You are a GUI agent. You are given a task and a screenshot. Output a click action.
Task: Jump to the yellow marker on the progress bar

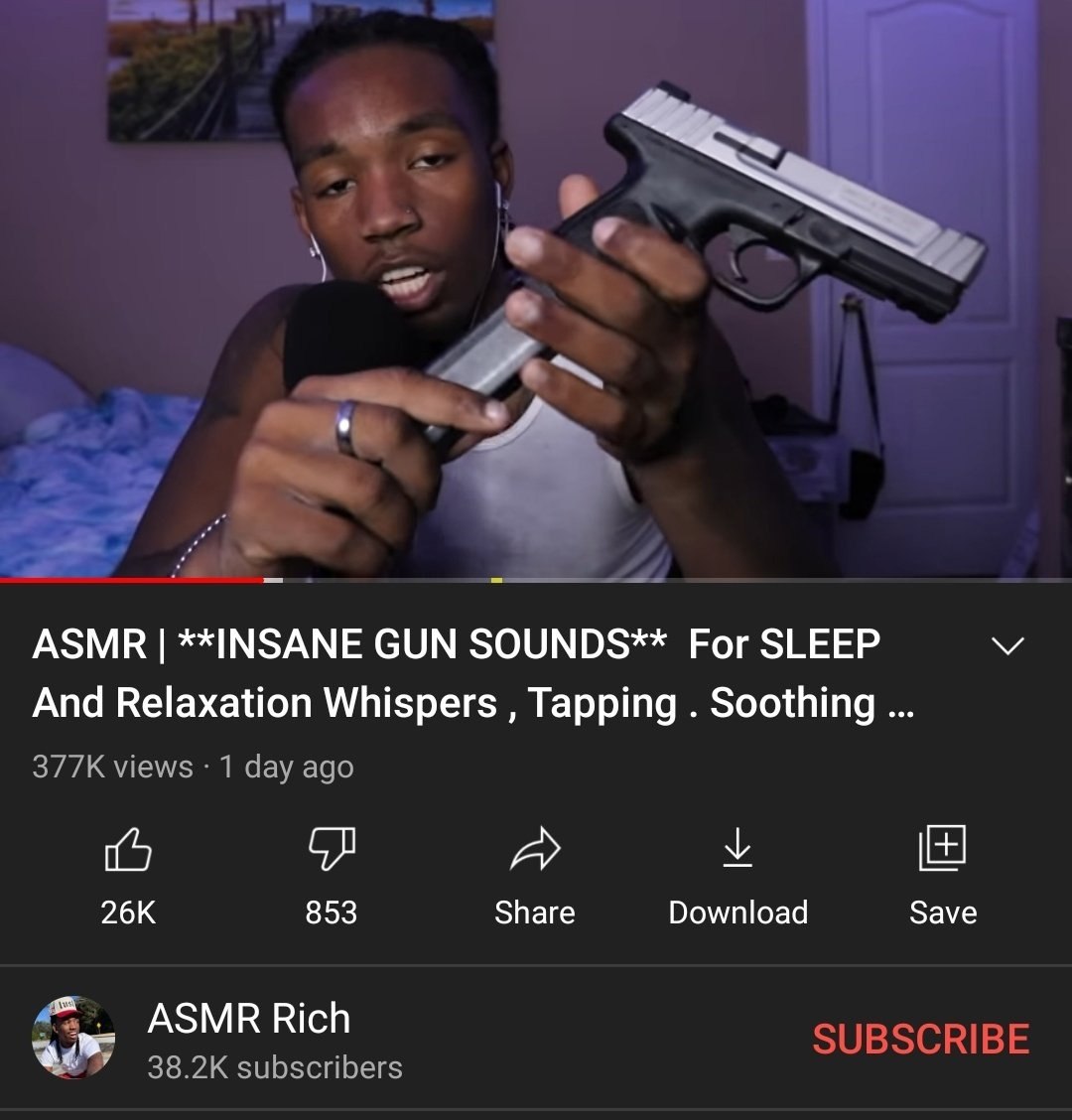pos(496,580)
